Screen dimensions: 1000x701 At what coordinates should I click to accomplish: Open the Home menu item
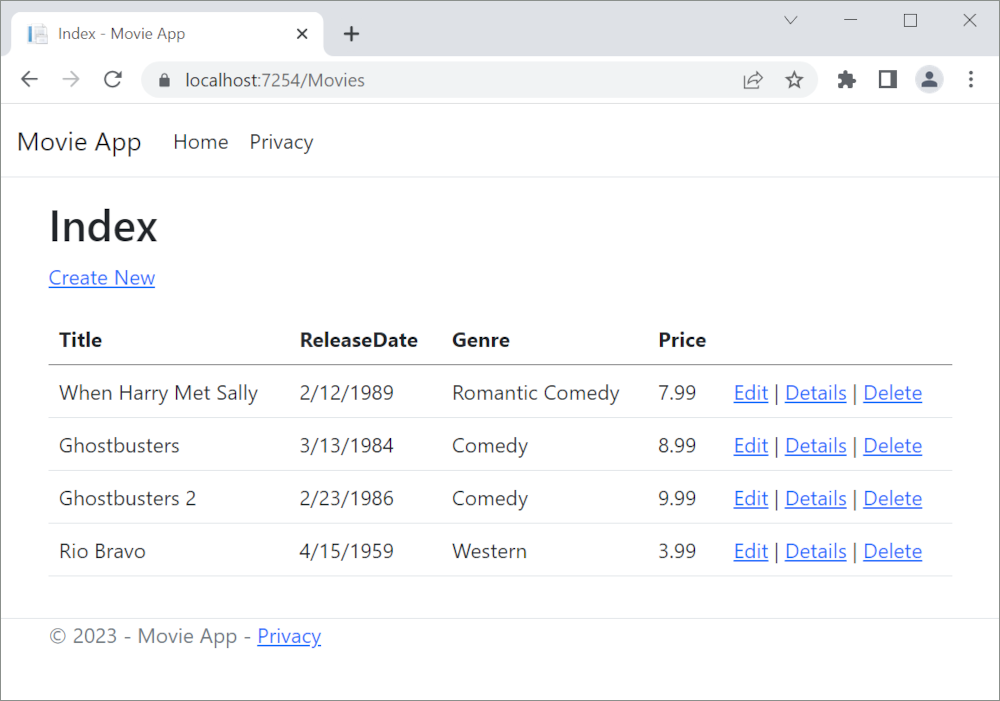tap(200, 142)
